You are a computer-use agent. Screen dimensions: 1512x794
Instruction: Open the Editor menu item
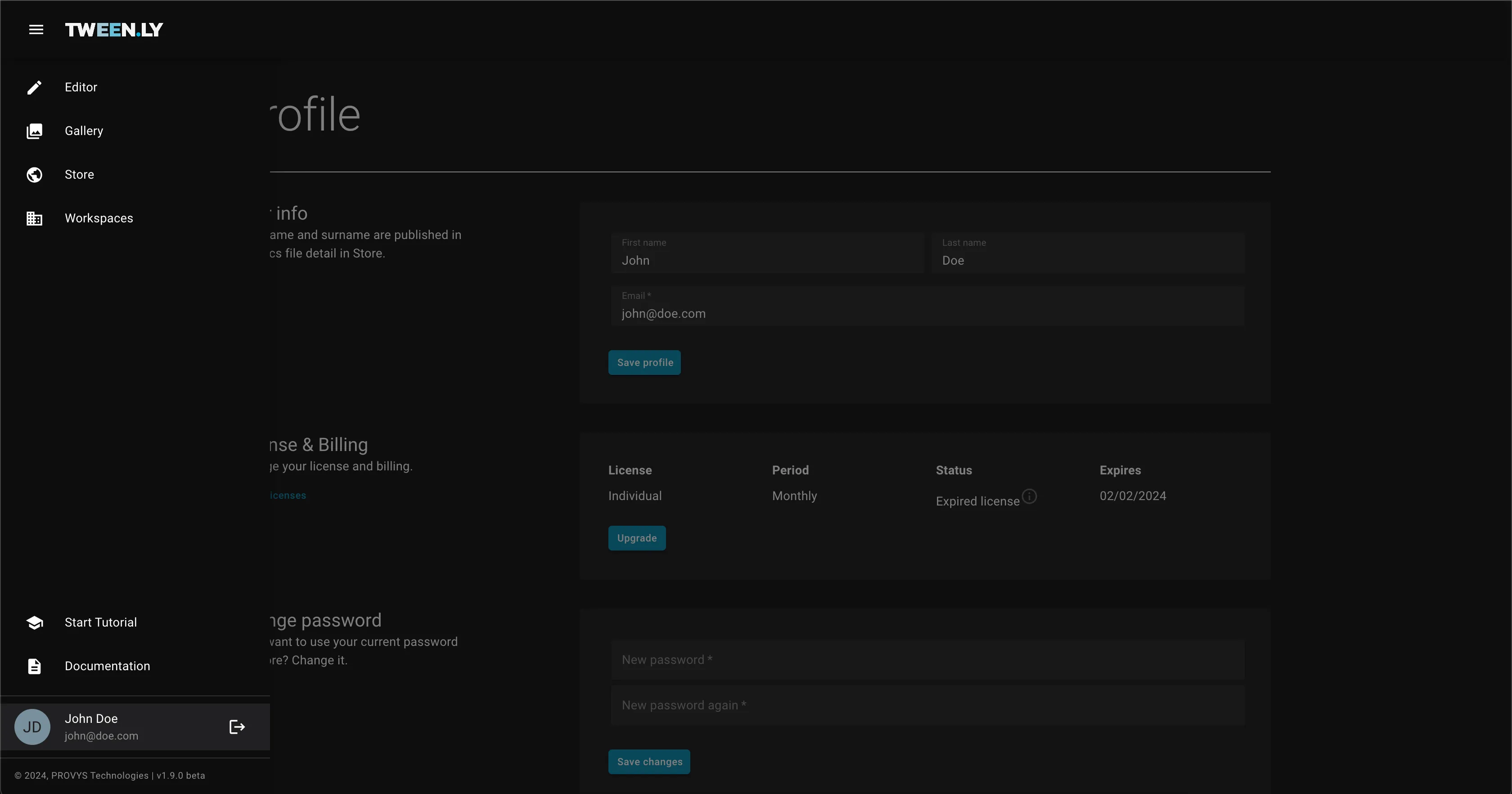tap(135, 87)
